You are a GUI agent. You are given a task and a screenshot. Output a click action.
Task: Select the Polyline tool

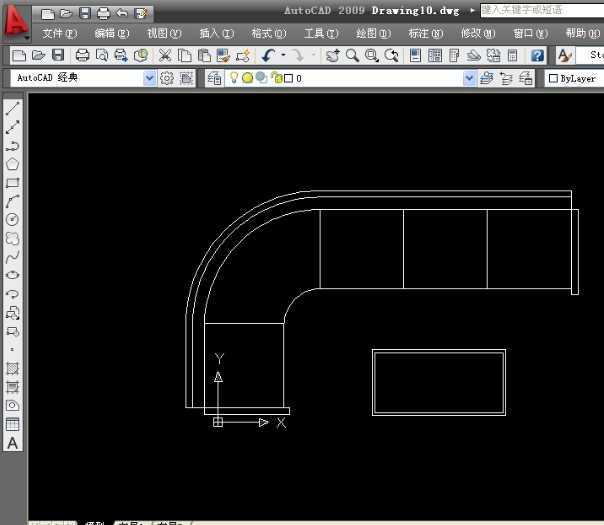point(12,146)
